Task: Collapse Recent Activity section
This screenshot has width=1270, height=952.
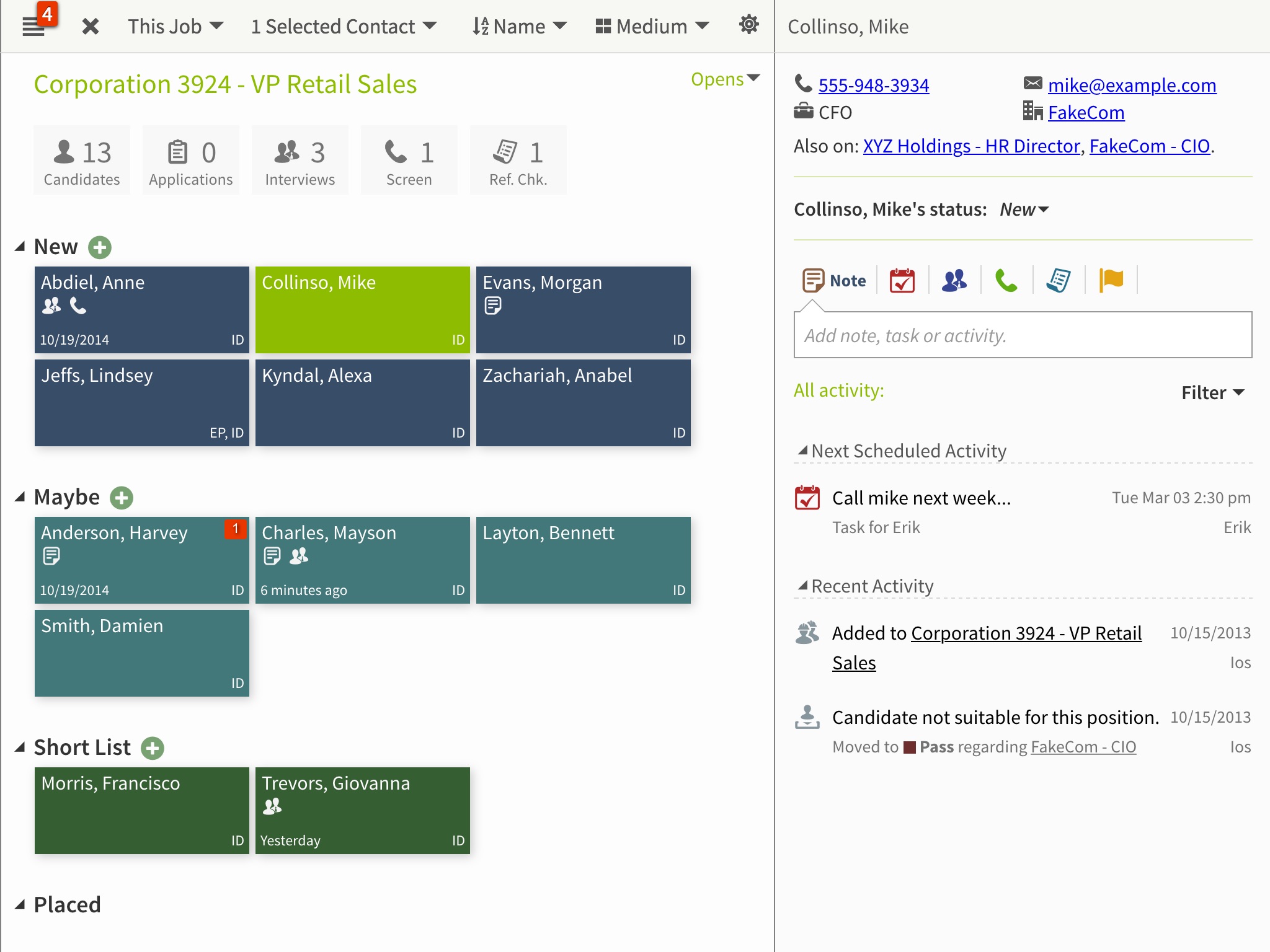Action: (x=802, y=586)
